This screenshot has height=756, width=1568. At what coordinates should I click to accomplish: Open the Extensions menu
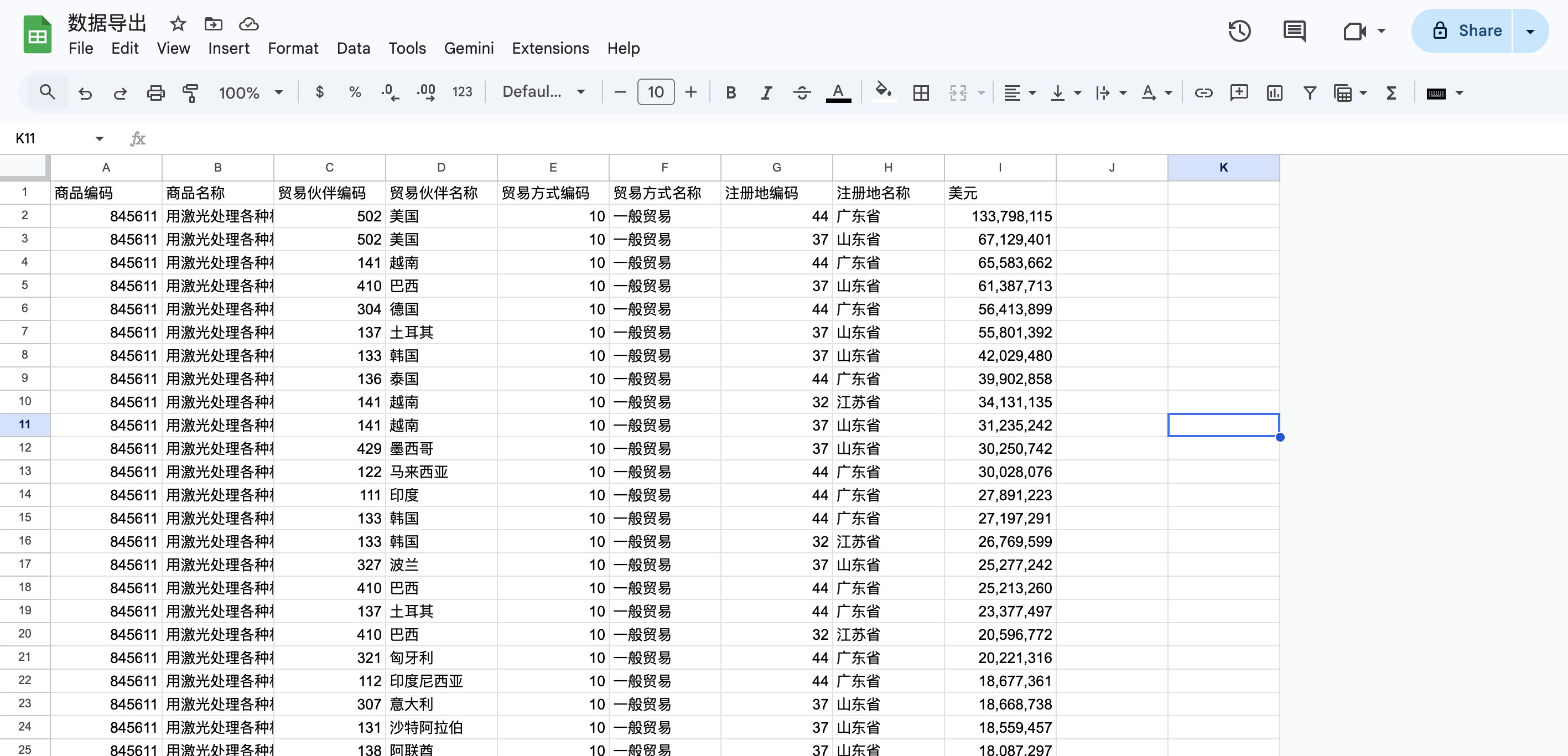551,48
